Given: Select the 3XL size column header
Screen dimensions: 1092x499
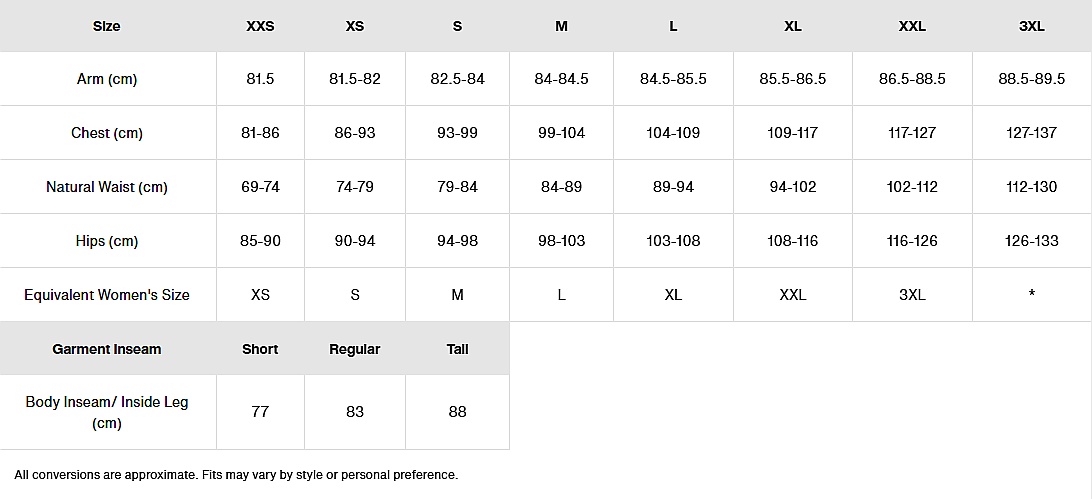Looking at the screenshot, I should [1031, 26].
